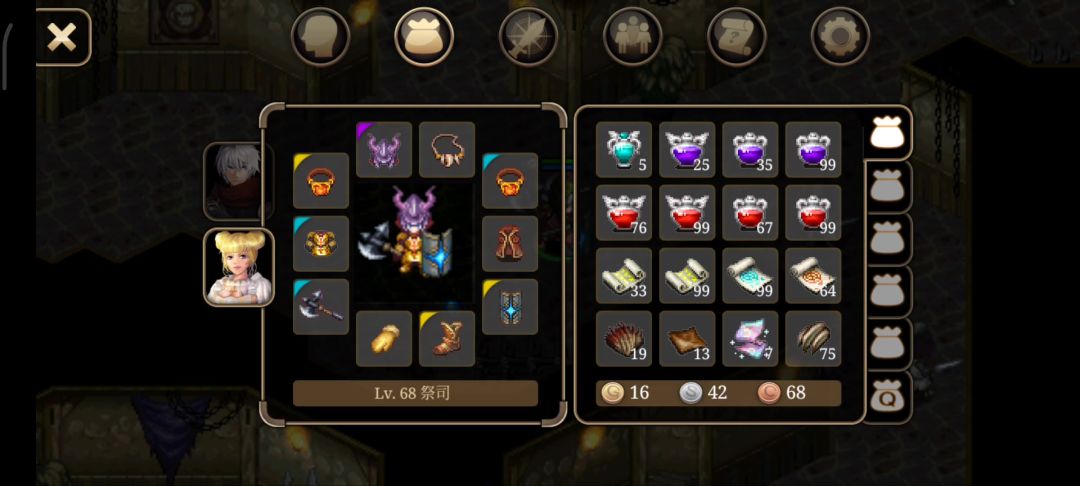1080x486 pixels.
Task: Select the battle axe weapon slot
Action: [x=321, y=307]
